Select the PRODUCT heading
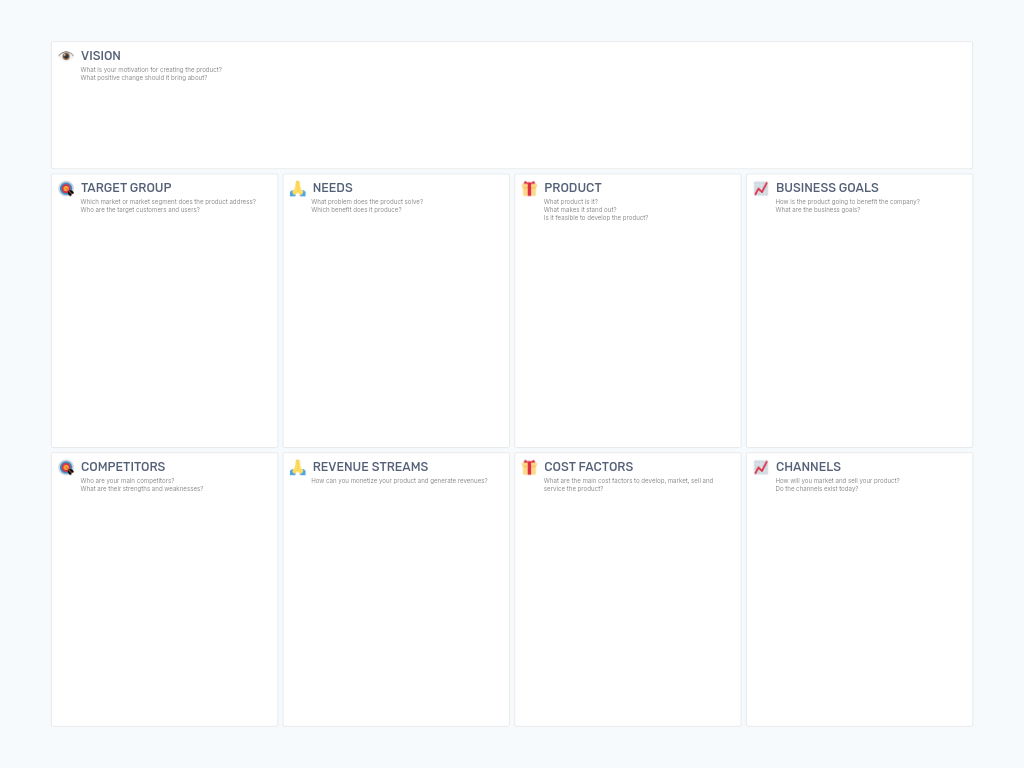 [x=573, y=188]
